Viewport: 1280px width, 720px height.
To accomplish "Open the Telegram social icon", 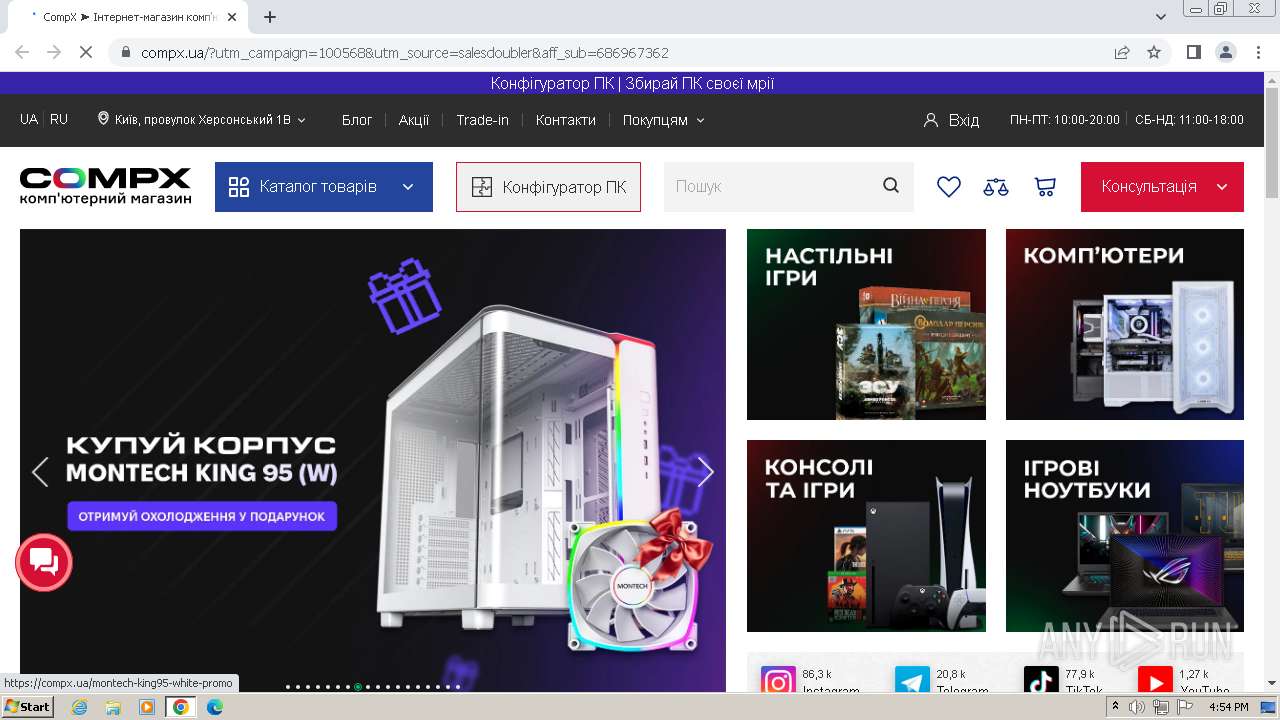I will click(x=912, y=682).
